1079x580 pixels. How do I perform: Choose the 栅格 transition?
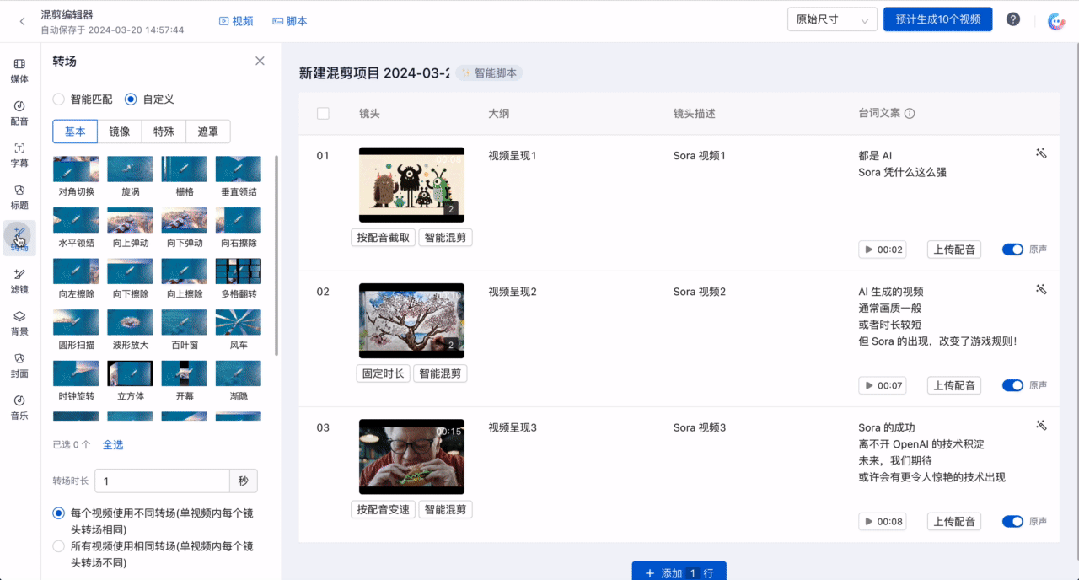[x=184, y=176]
